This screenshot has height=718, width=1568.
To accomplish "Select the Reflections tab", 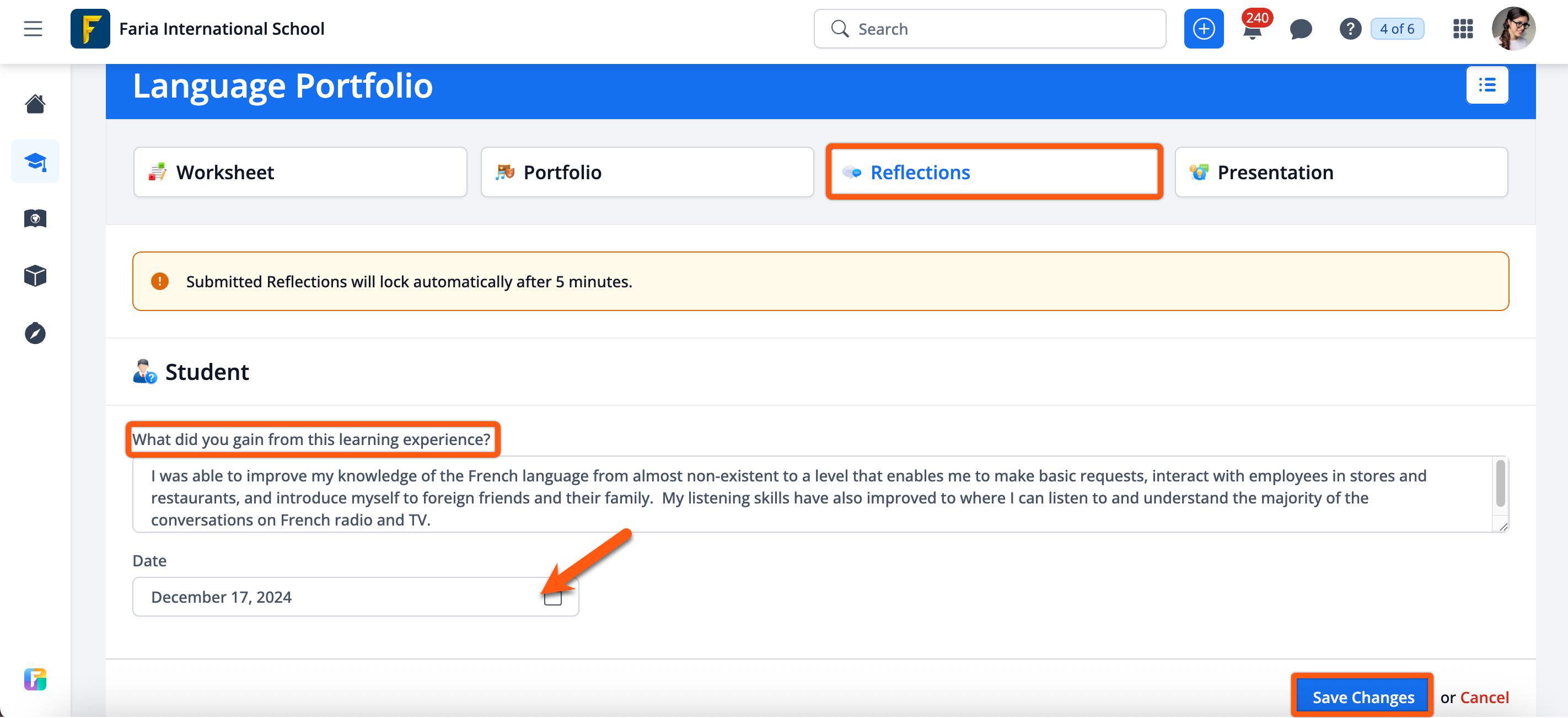I will [994, 173].
